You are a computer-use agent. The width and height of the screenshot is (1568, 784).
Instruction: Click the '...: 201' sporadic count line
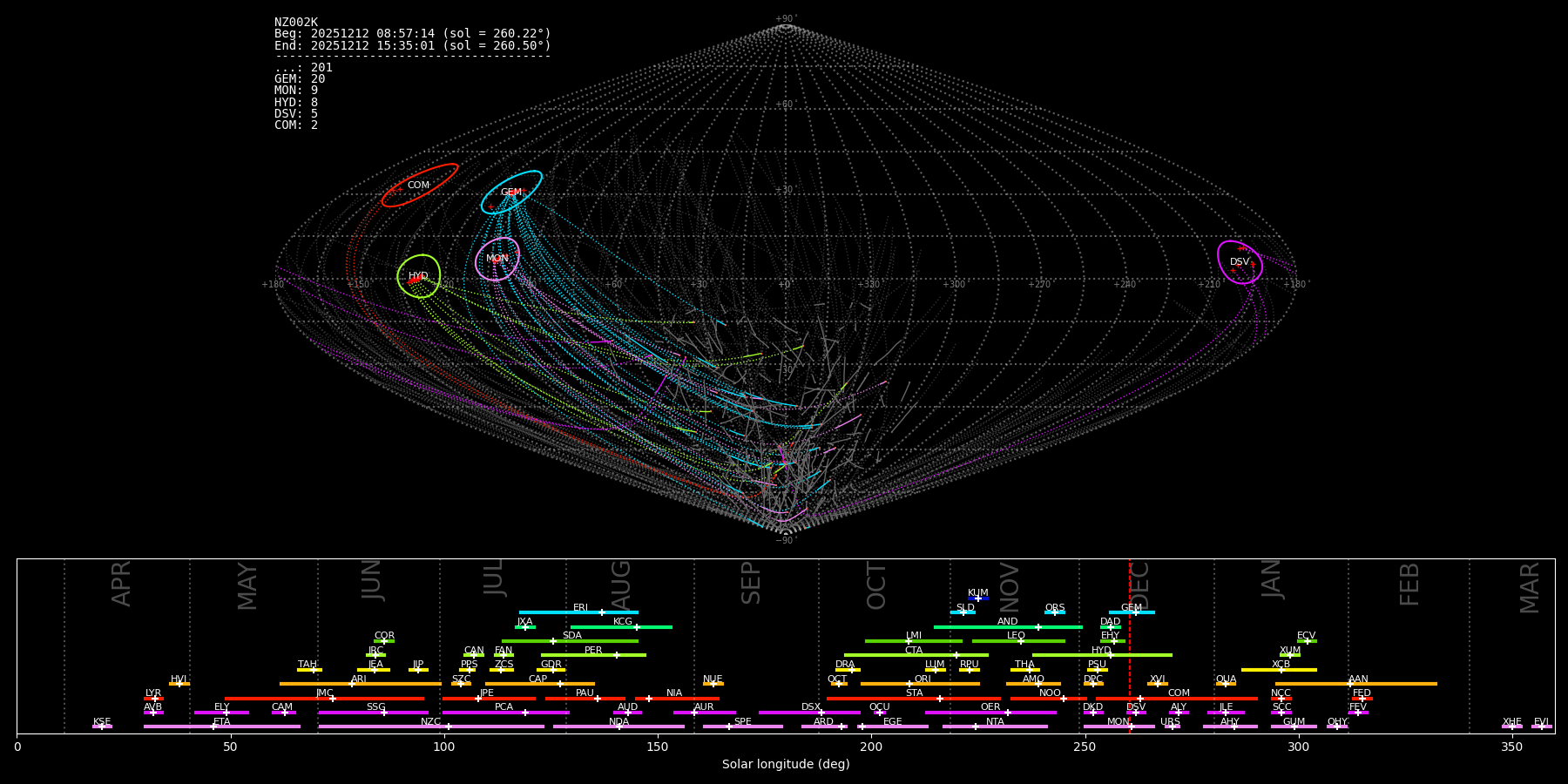pos(303,68)
